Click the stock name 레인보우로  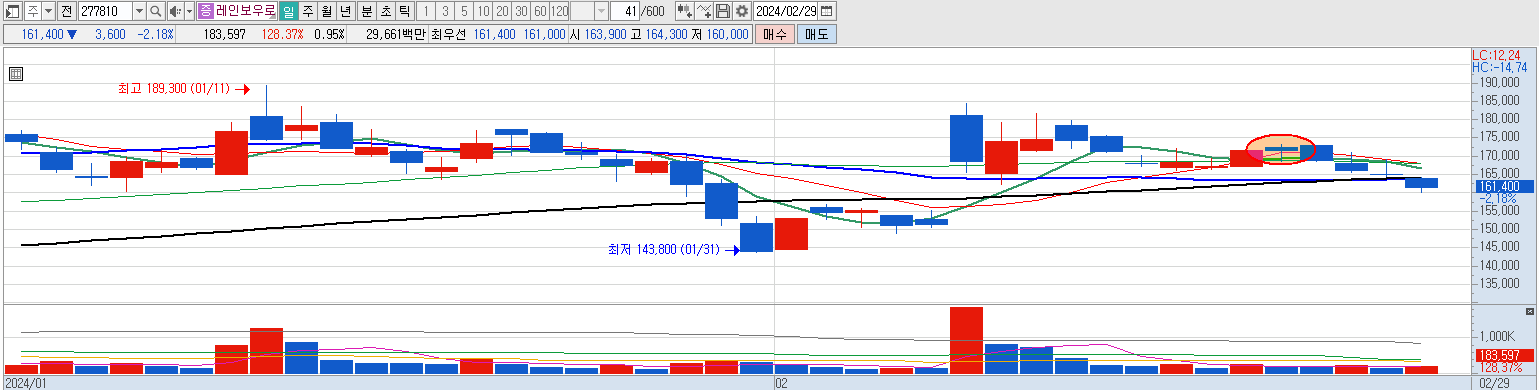click(245, 11)
